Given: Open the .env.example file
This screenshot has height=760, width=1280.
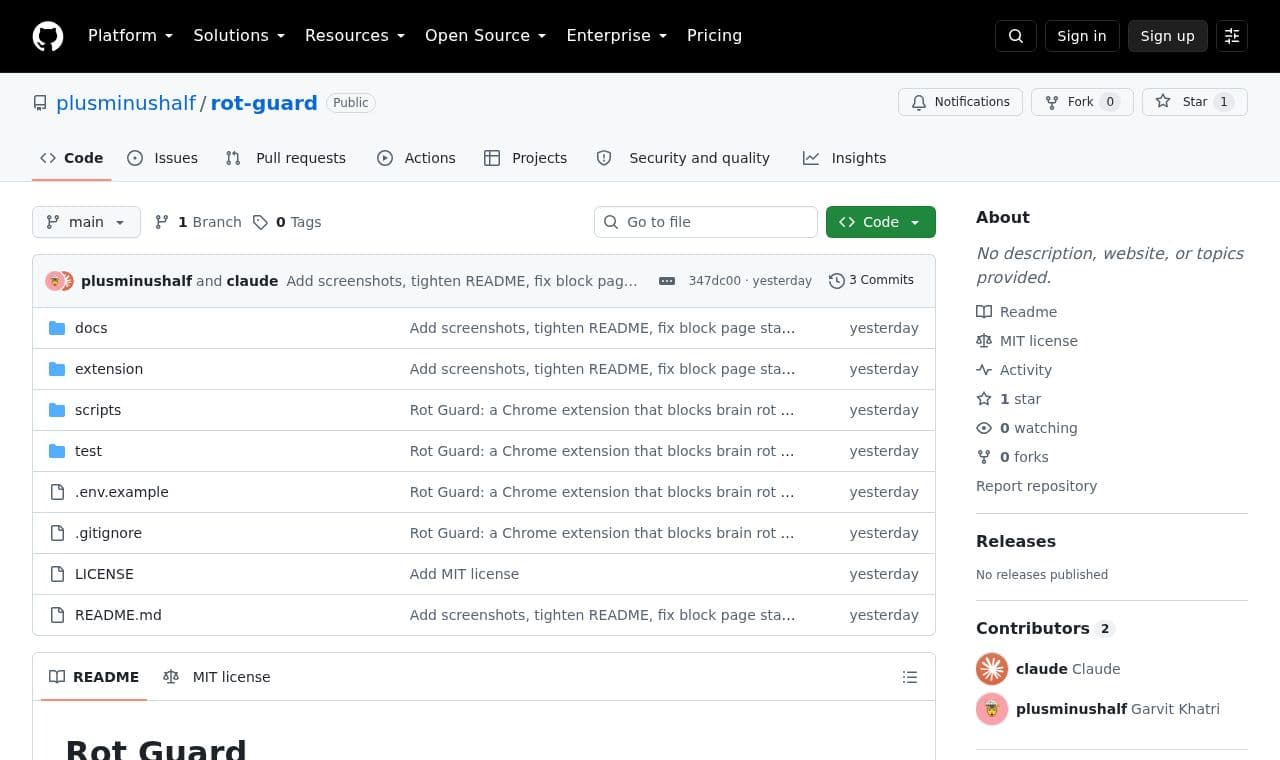Looking at the screenshot, I should [x=122, y=492].
